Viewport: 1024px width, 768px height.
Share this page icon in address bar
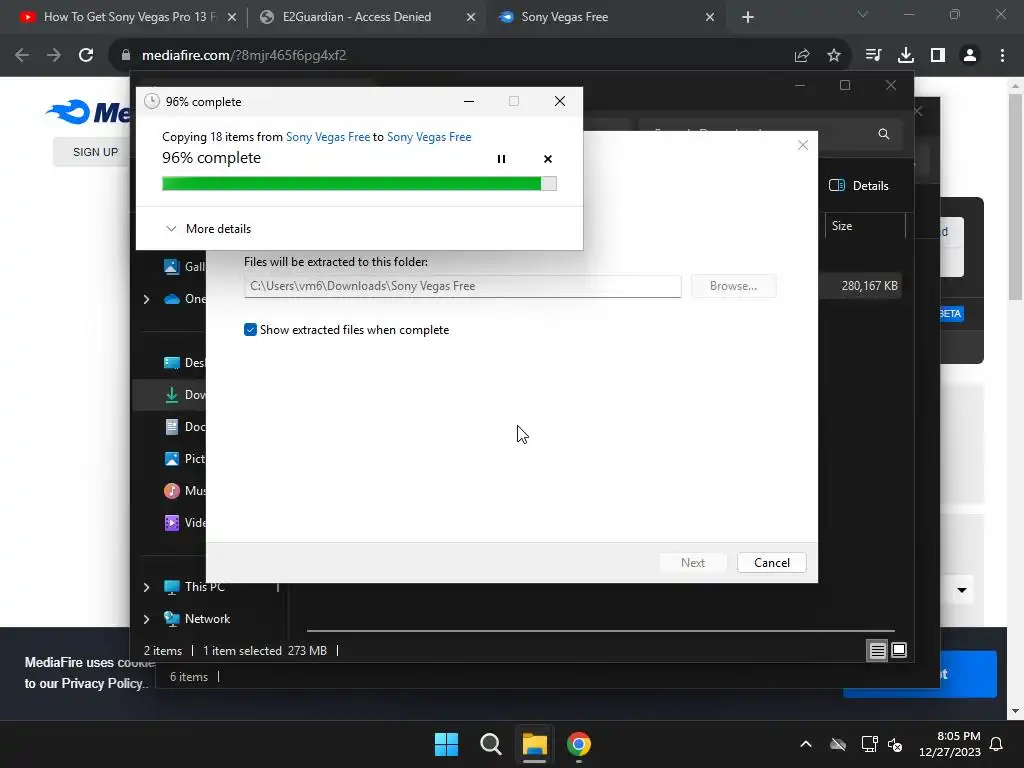click(x=802, y=56)
